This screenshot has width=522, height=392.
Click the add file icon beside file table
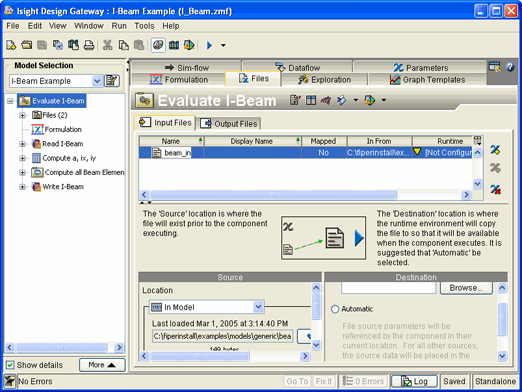495,150
